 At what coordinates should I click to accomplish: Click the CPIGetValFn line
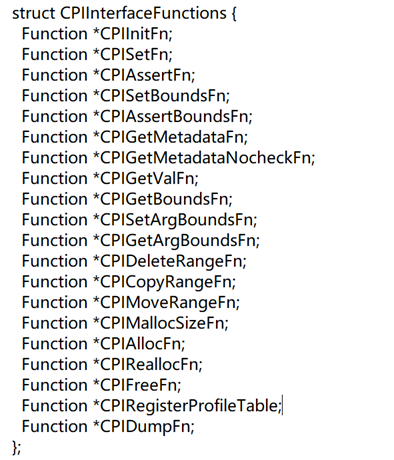110,179
